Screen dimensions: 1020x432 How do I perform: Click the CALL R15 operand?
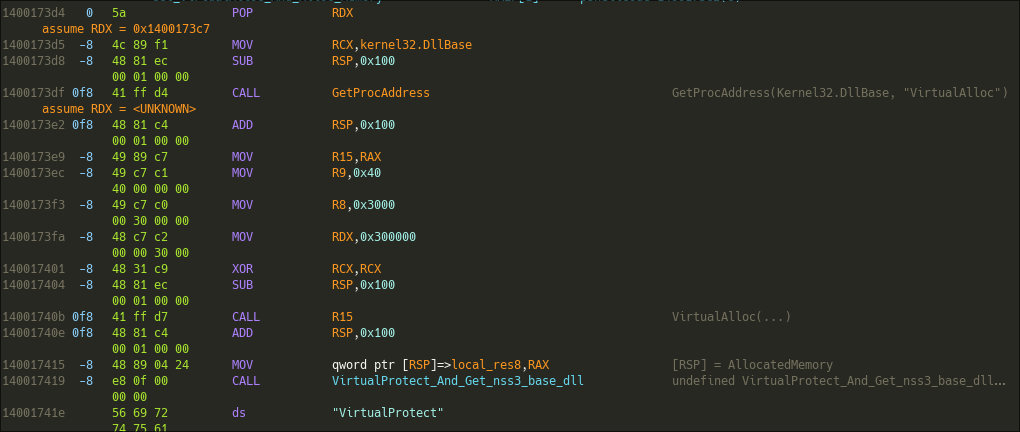(x=342, y=317)
